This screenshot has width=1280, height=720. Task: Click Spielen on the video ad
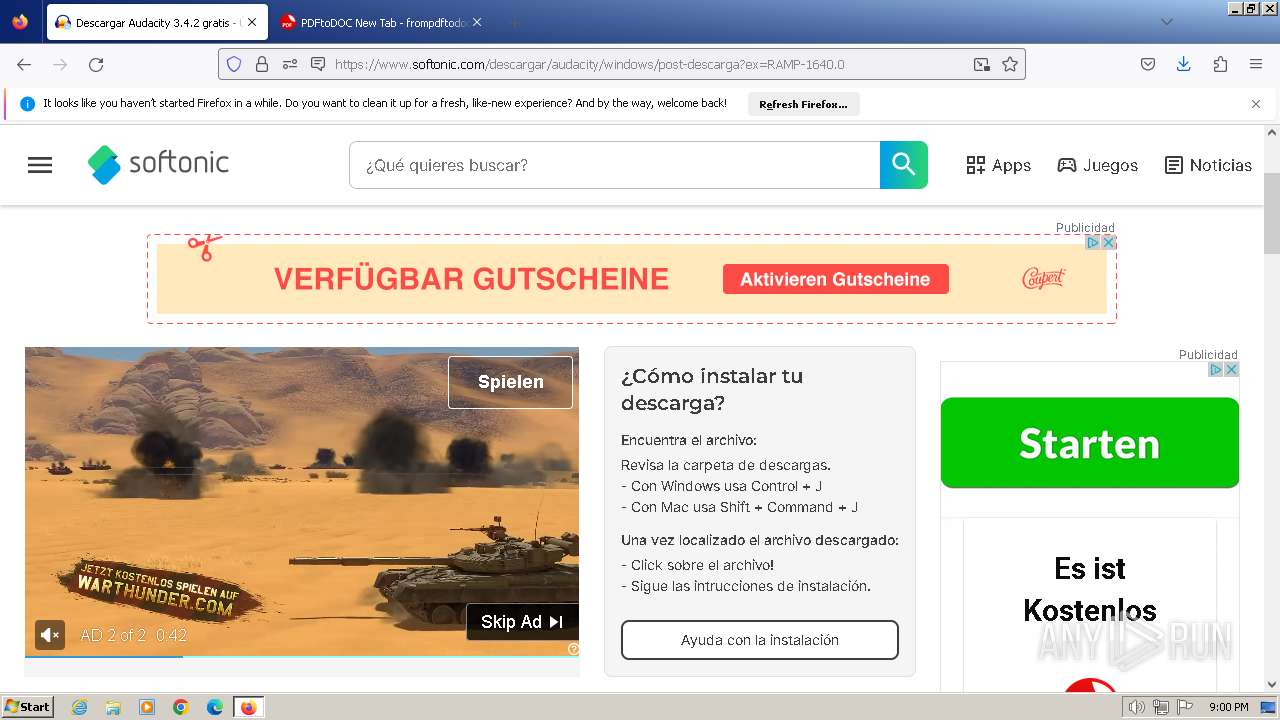510,382
